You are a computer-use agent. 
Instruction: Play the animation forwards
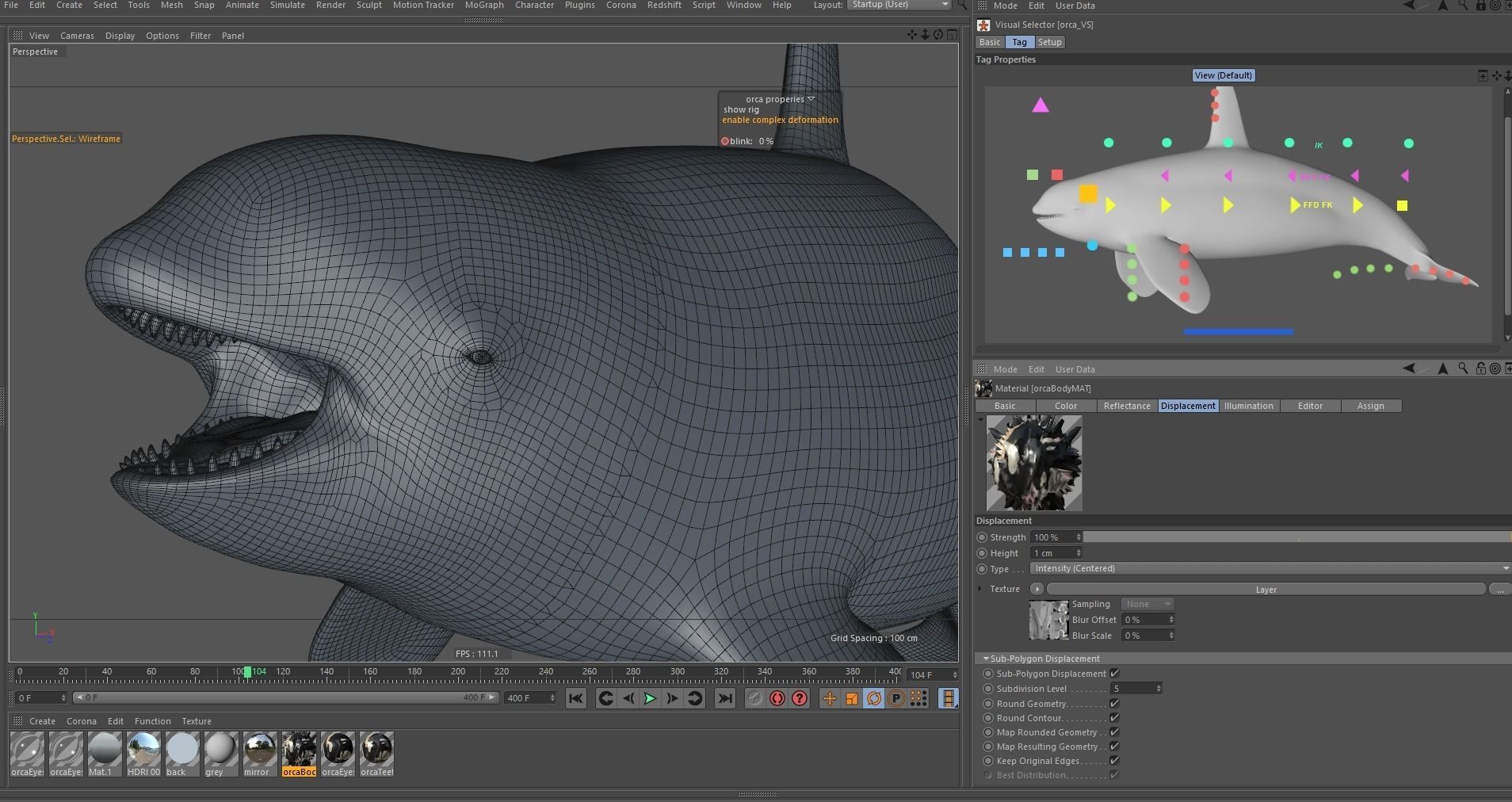tap(650, 698)
